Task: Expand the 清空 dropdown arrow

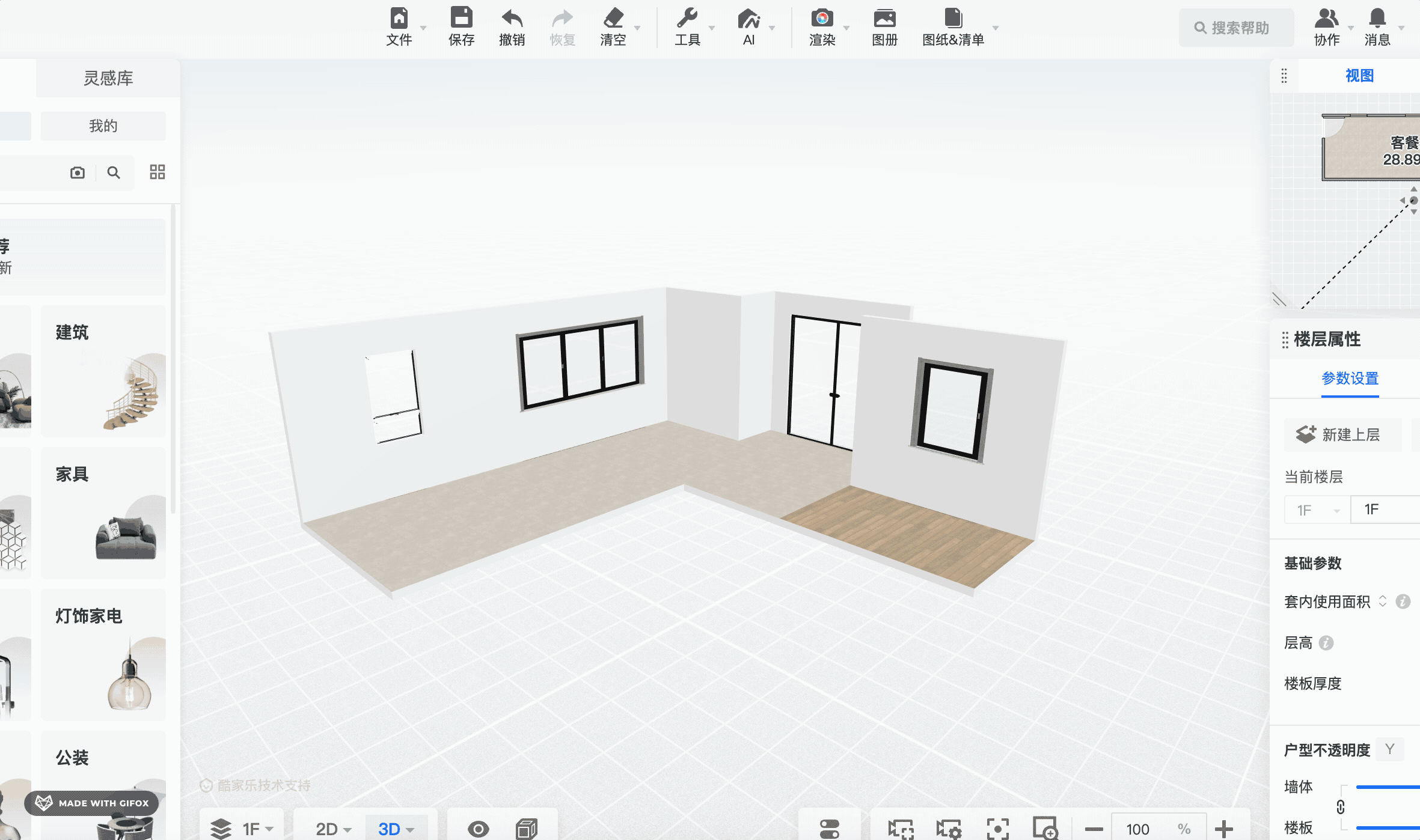Action: (637, 28)
